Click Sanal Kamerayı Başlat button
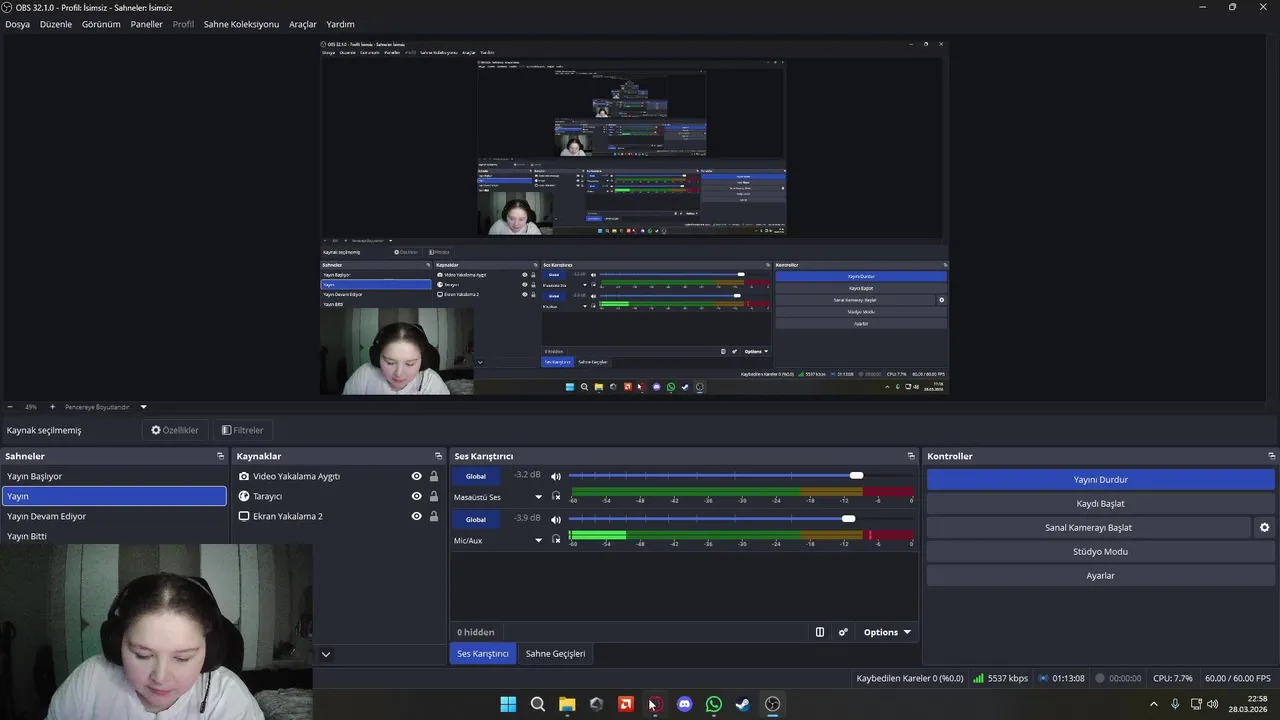Screen dimensions: 1280x720 pos(1089,527)
